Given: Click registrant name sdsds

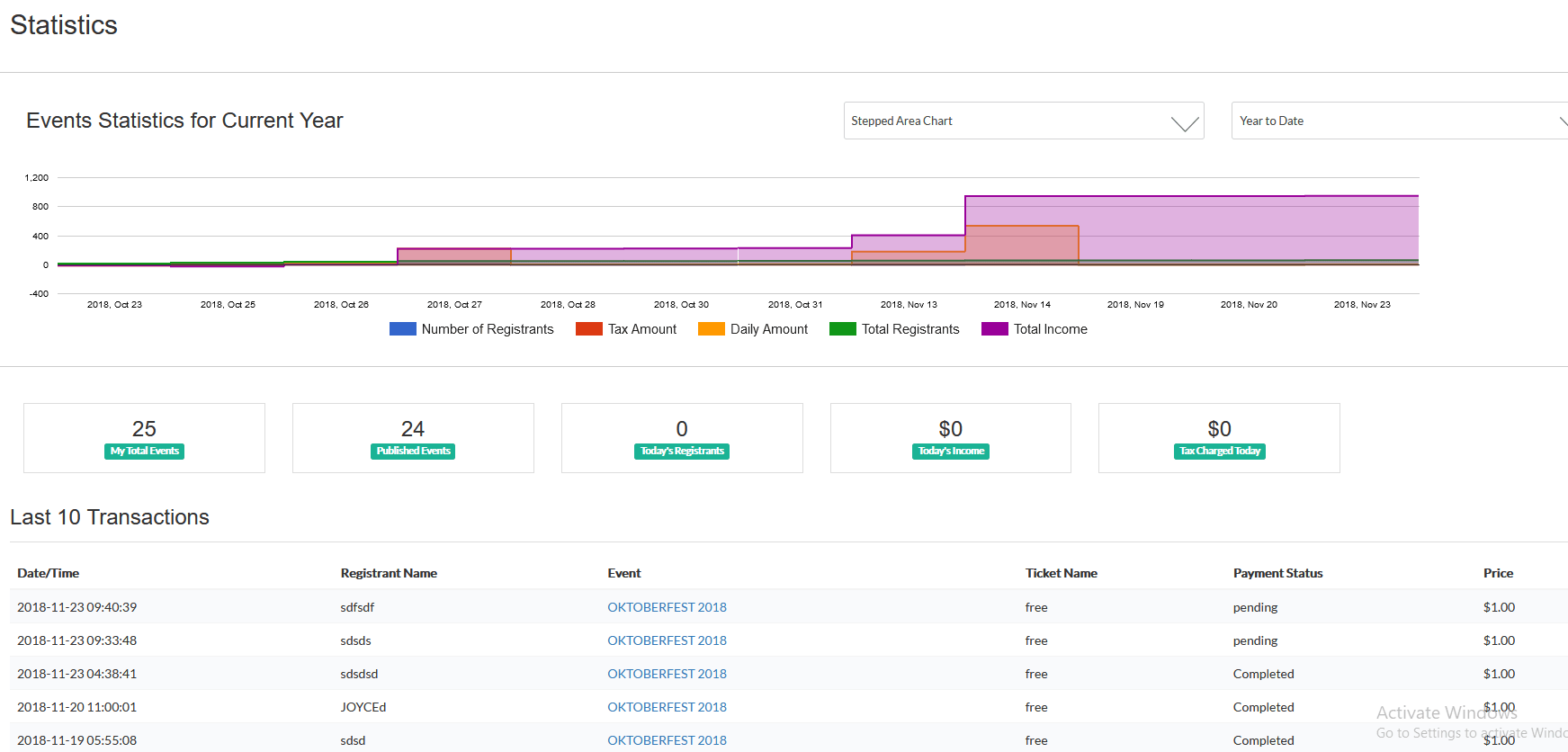Looking at the screenshot, I should pyautogui.click(x=355, y=640).
